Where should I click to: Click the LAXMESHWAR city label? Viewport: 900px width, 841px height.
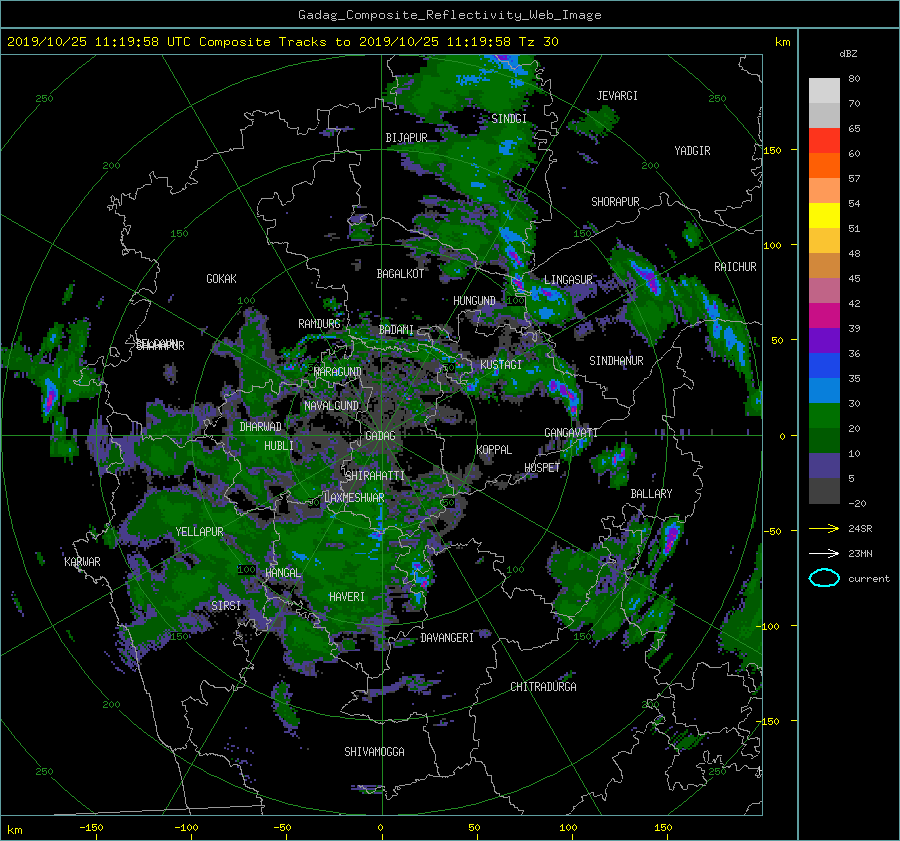[354, 498]
